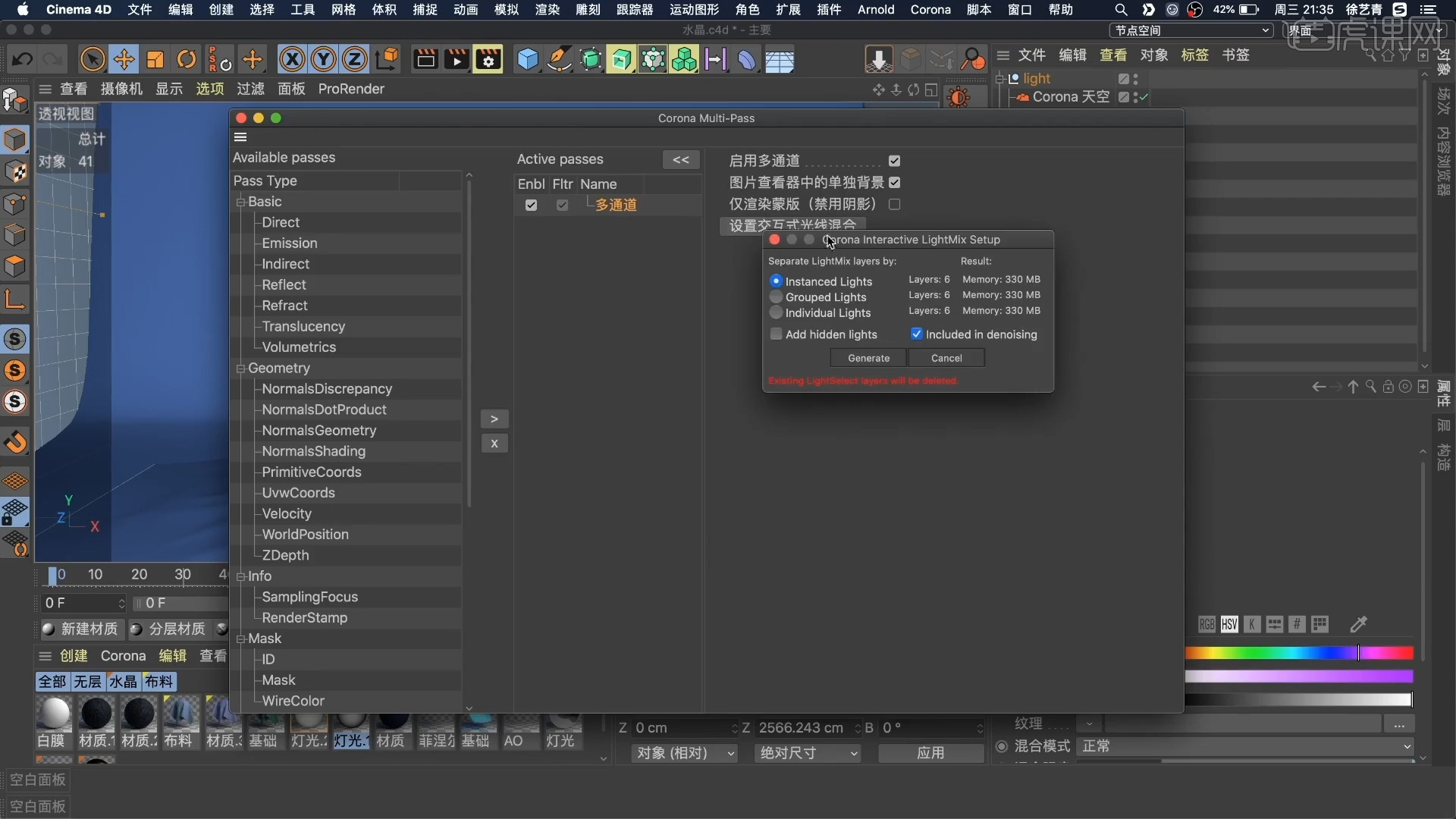Adjust the saturation purple slider
Screen dimensions: 1456x819
[1299, 676]
